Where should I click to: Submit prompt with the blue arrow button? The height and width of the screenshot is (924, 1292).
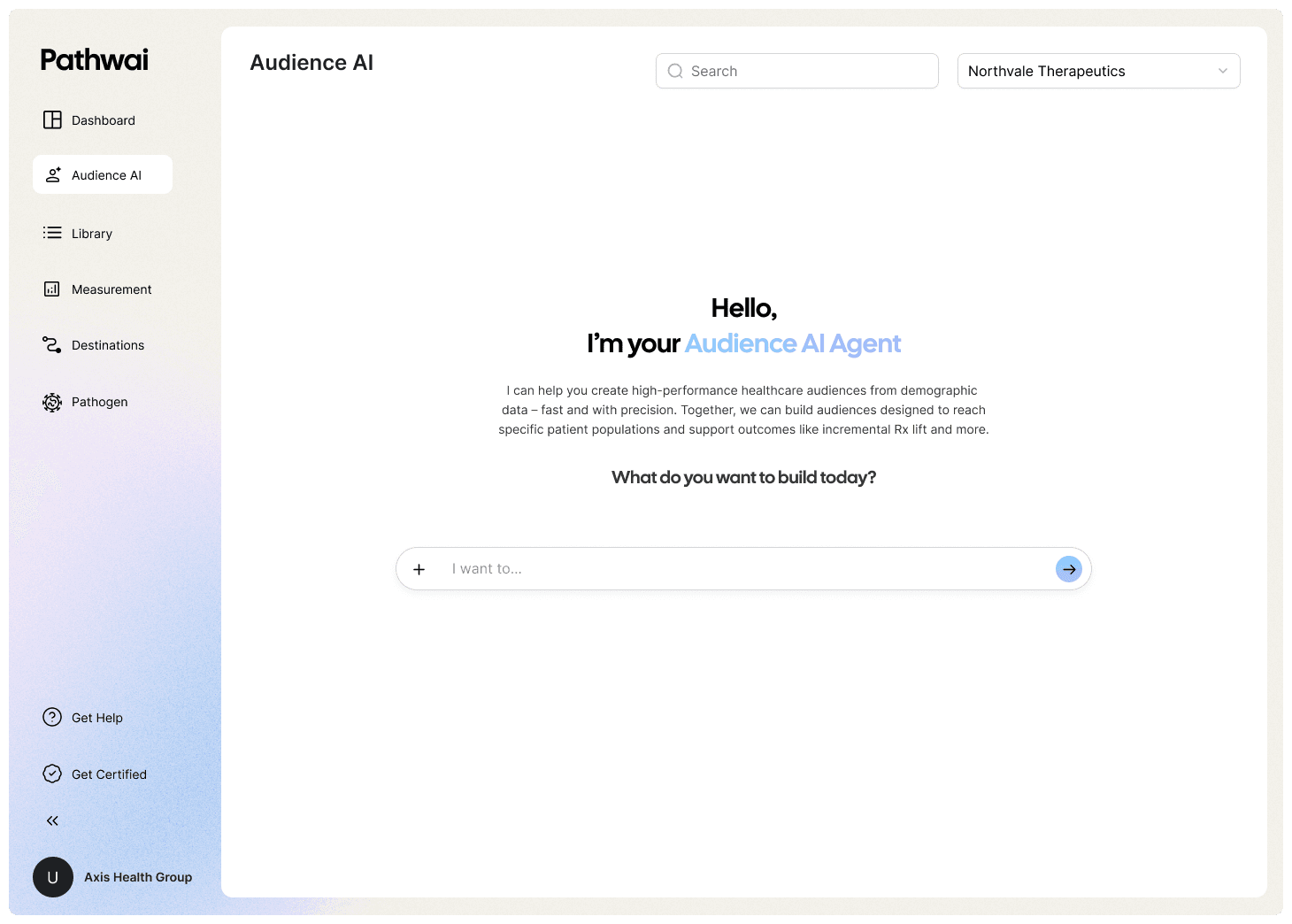(1069, 569)
